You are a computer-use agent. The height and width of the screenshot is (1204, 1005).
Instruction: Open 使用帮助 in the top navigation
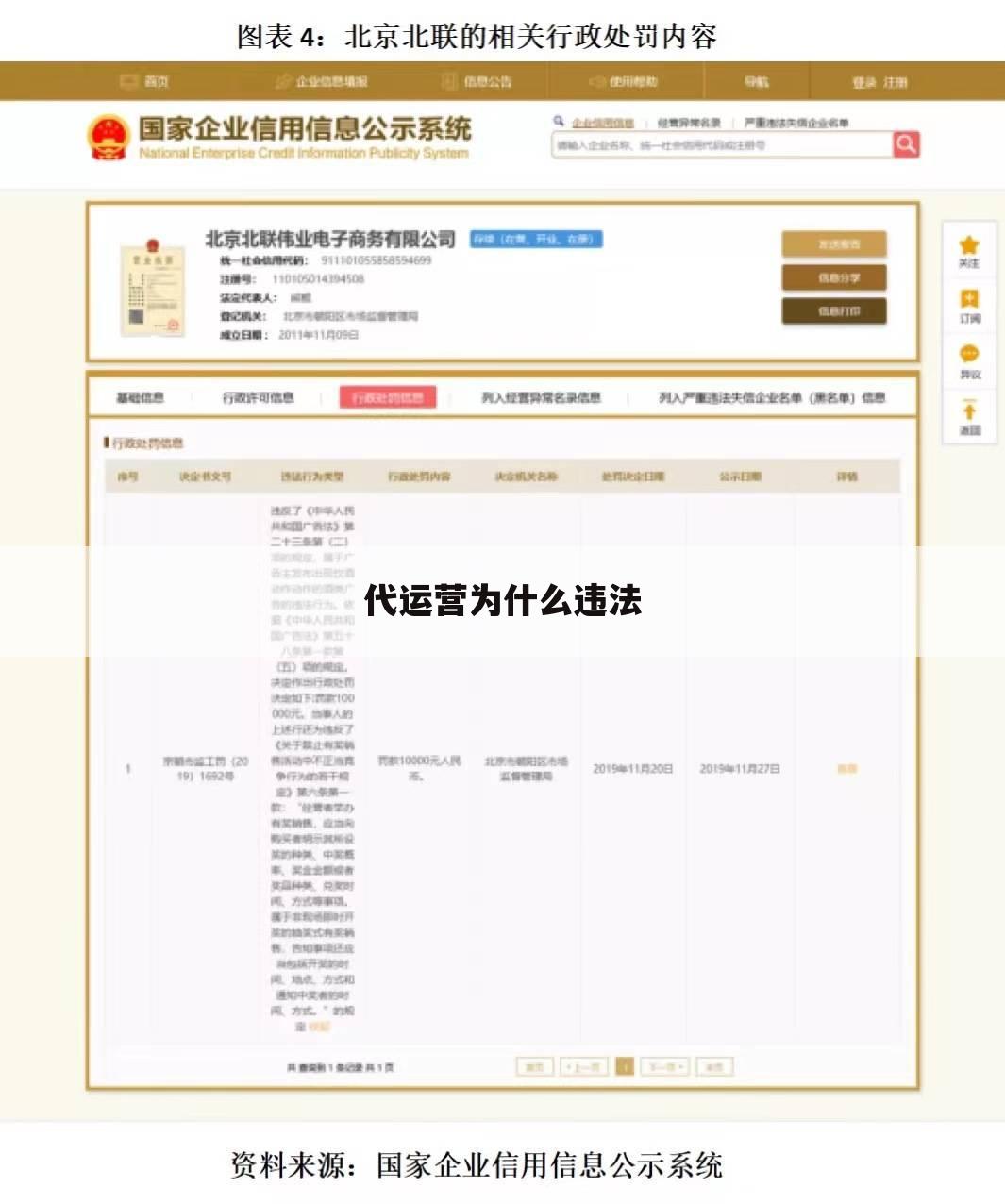coord(633,82)
